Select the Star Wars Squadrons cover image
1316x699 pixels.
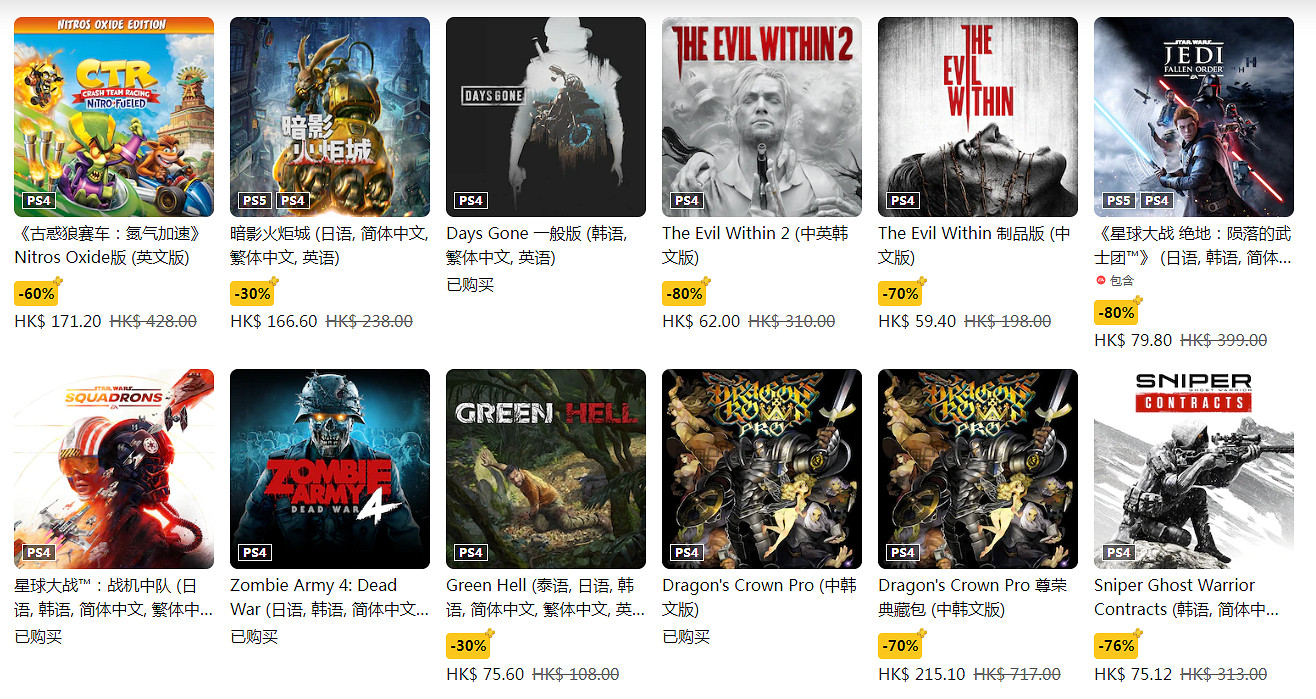point(114,469)
